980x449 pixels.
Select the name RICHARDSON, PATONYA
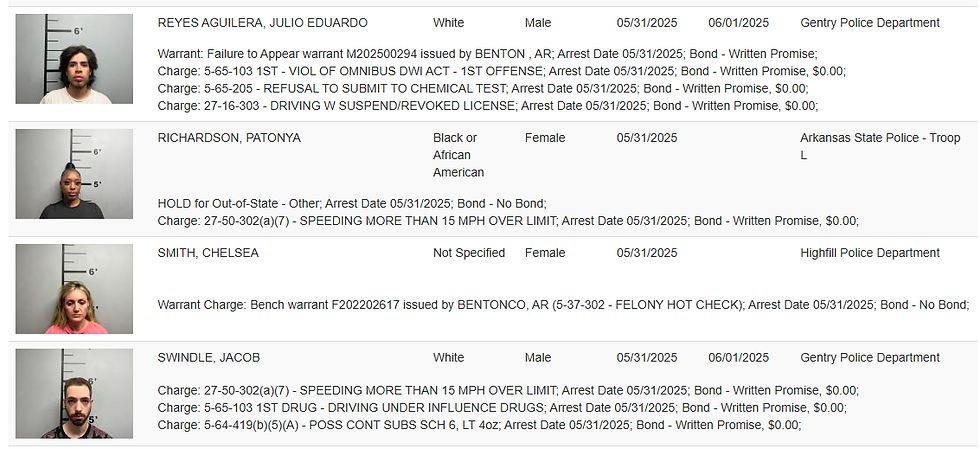229,138
